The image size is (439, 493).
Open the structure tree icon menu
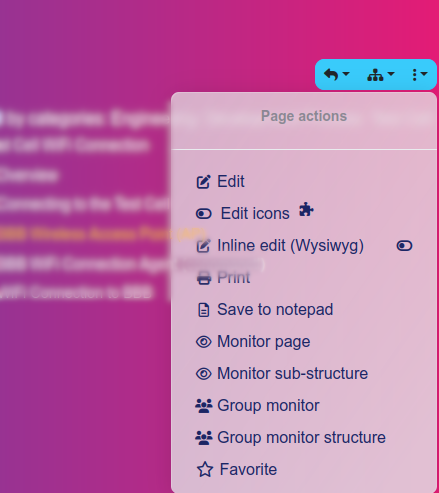(x=375, y=75)
